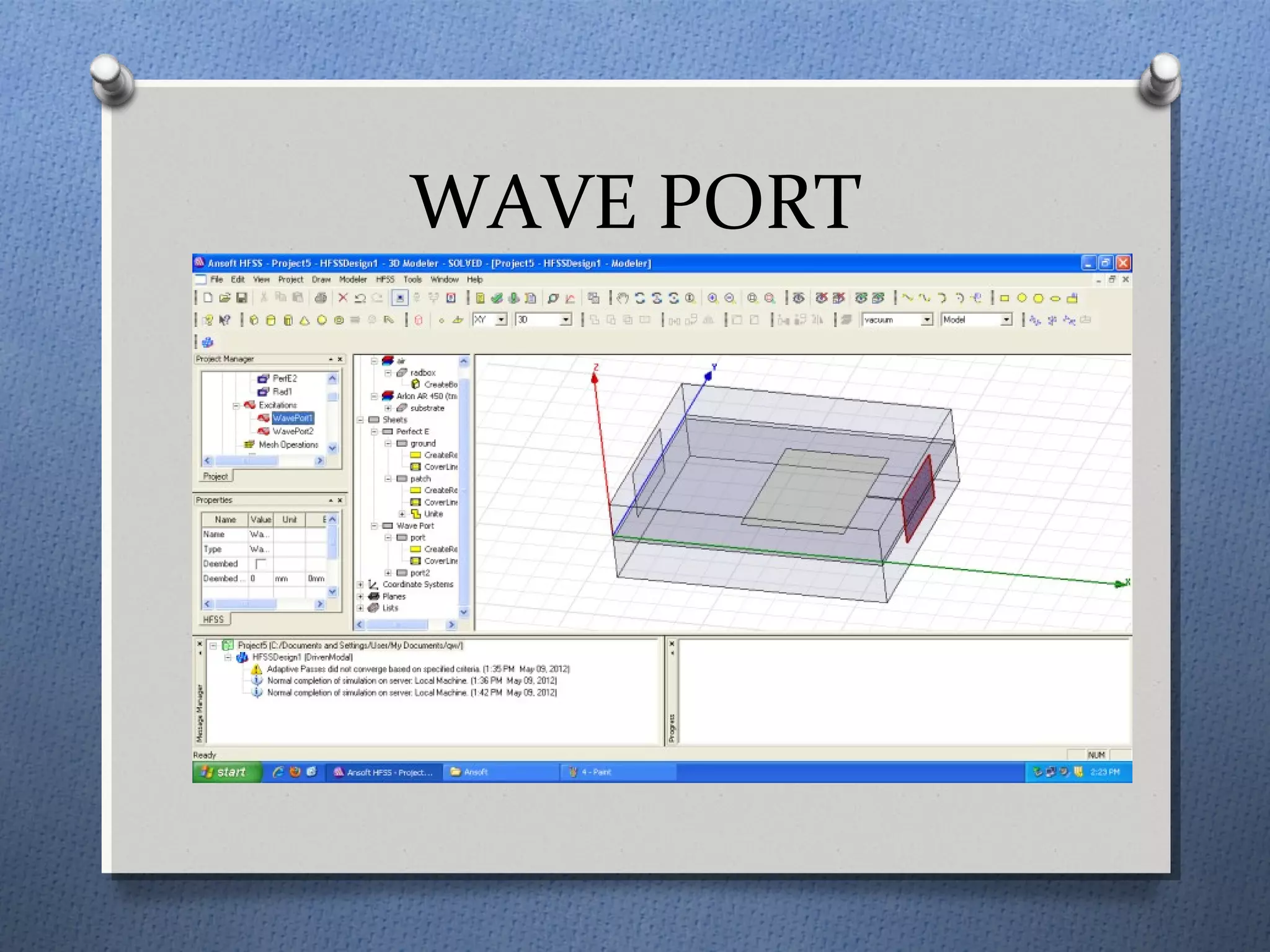Click the Draw Spline icon
The width and height of the screenshot is (1270, 952).
(x=925, y=298)
